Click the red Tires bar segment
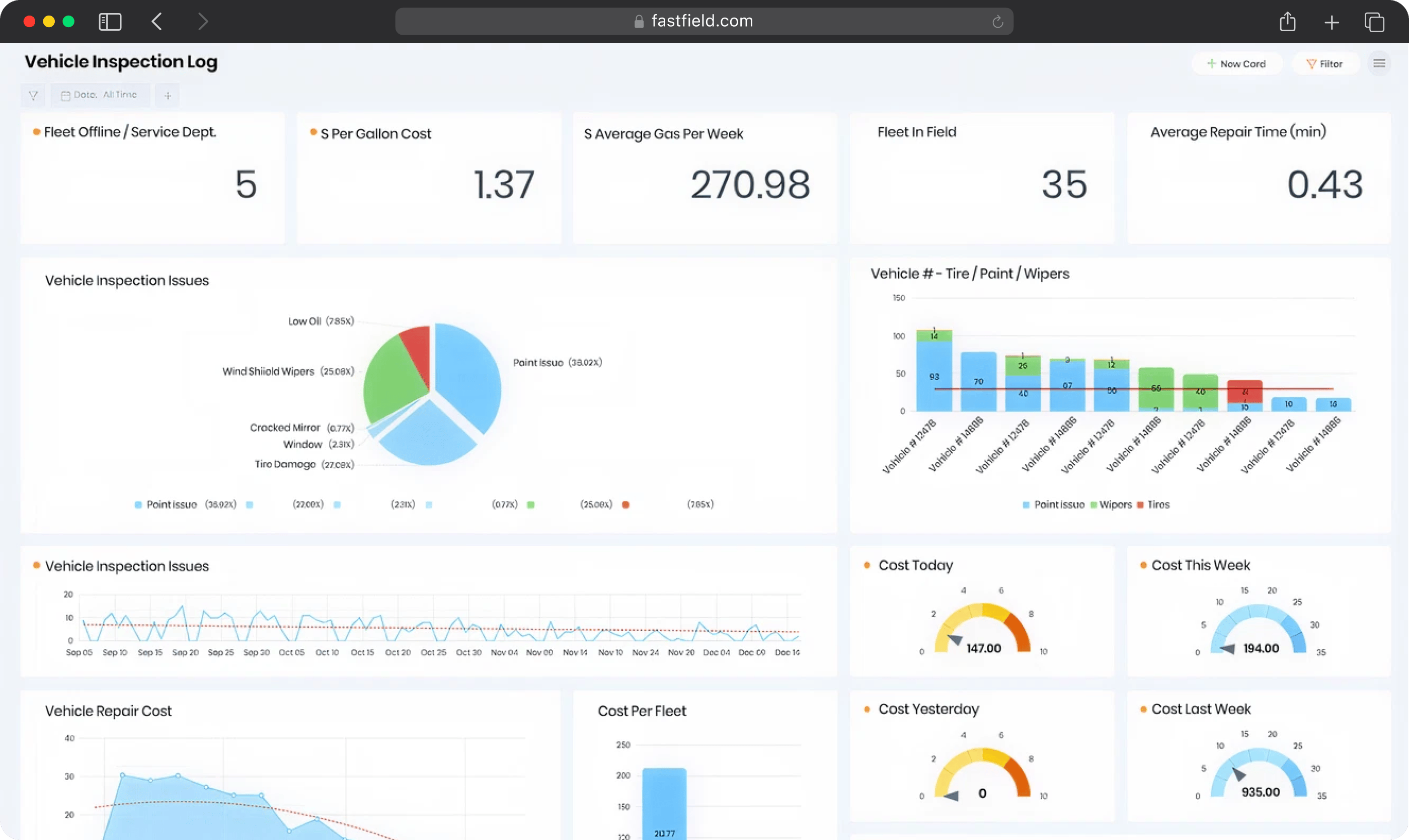 click(1244, 391)
